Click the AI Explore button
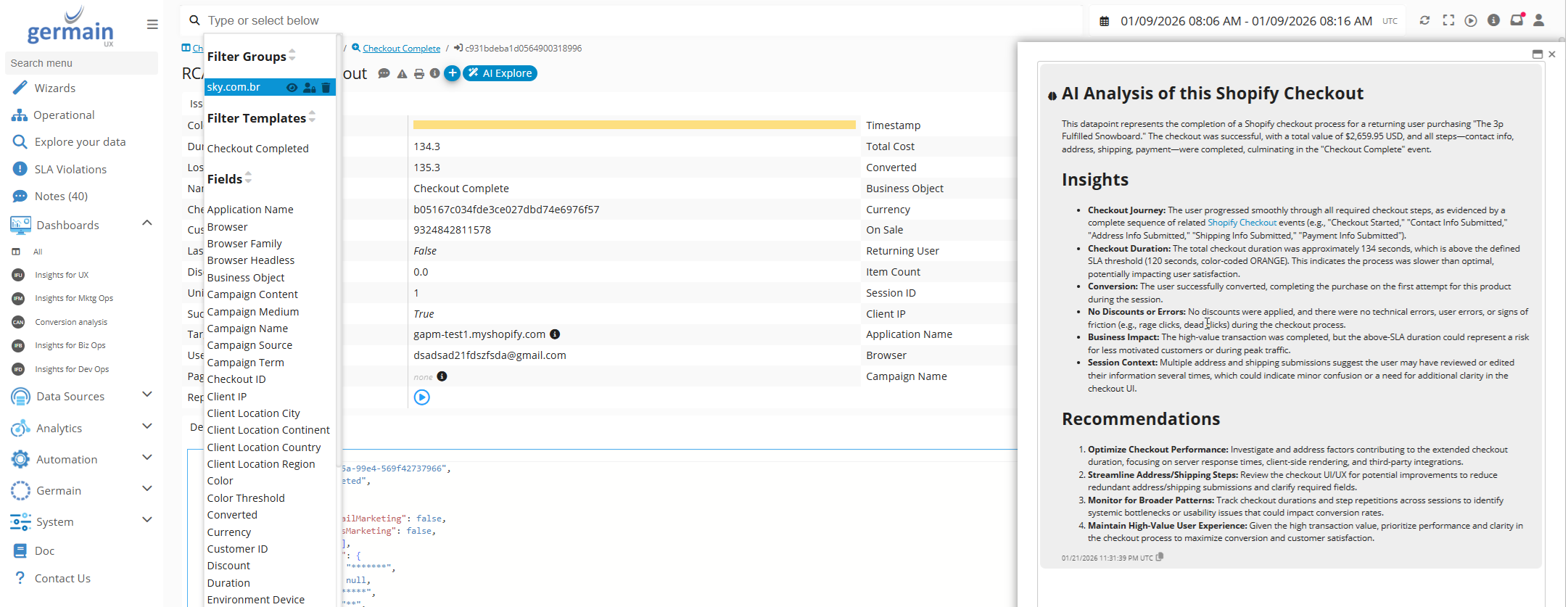 click(500, 73)
